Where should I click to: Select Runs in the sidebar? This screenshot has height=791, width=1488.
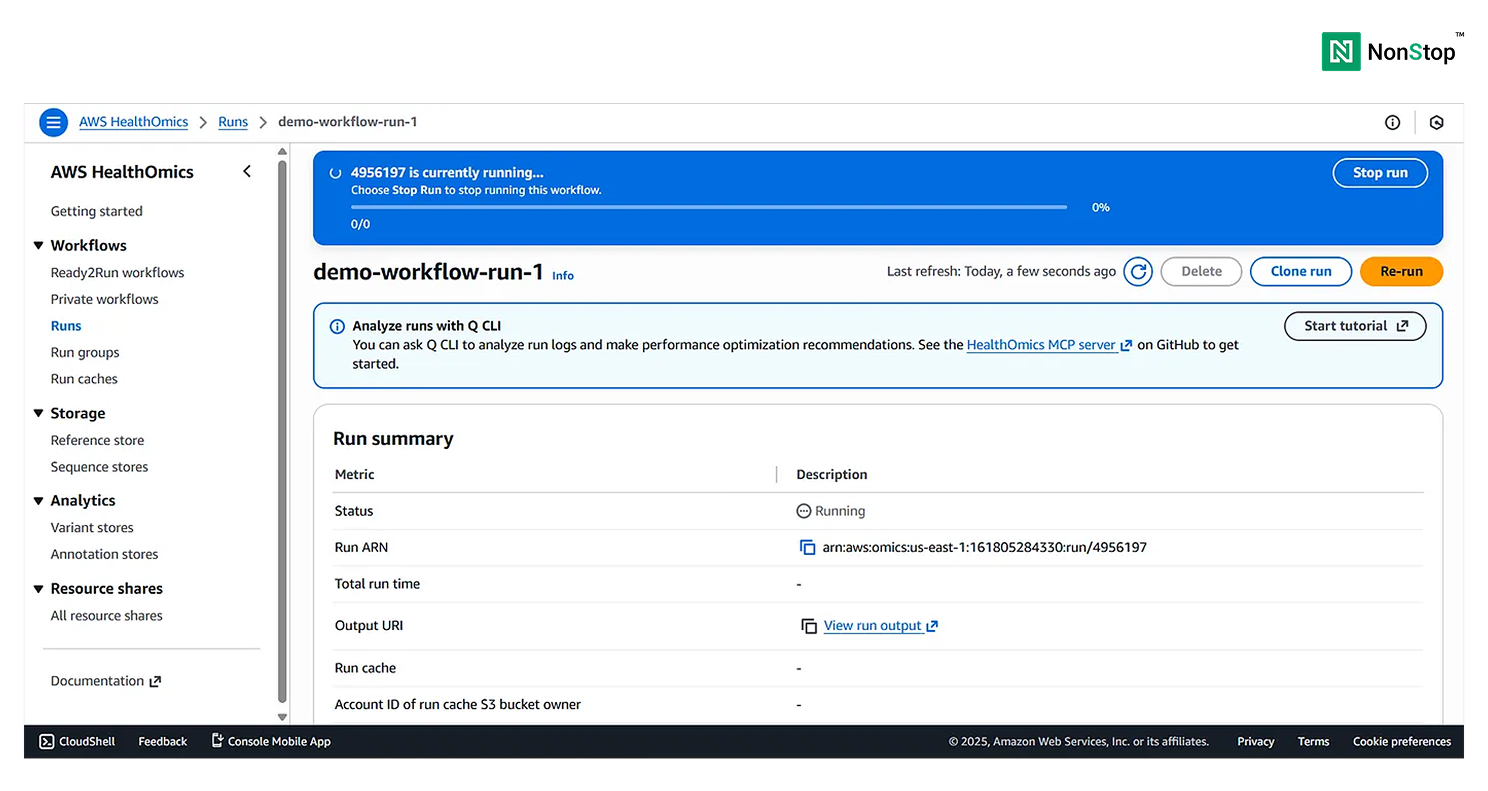point(66,326)
